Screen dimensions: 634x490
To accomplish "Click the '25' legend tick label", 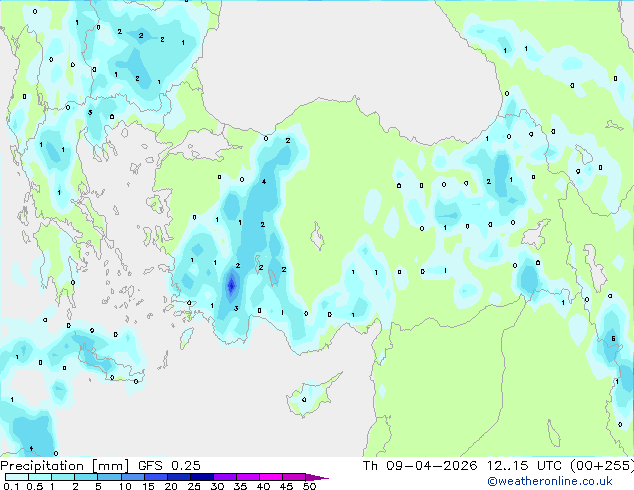I will point(194,486).
